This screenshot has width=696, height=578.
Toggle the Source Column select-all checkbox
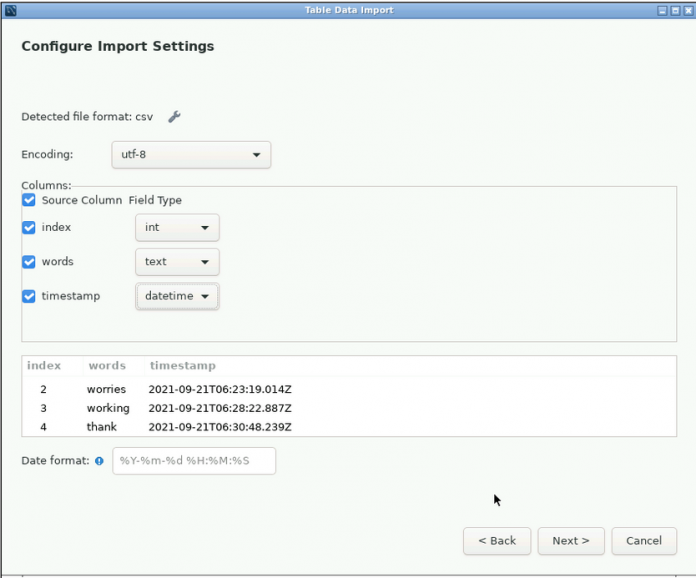coord(29,200)
